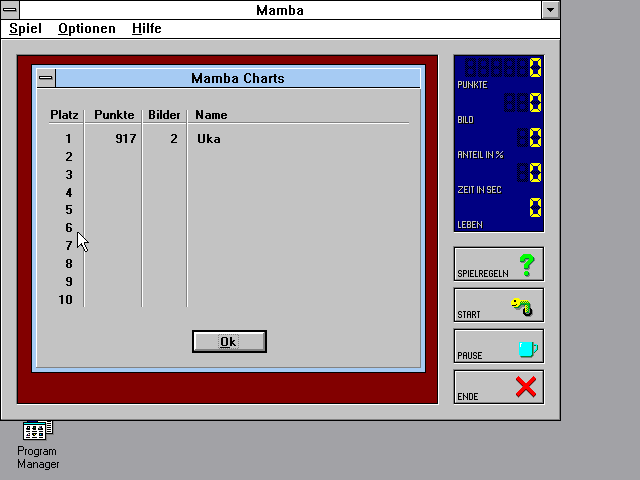Click the SPIELREGELN label on the rules button
Viewport: 640px width, 480px height.
click(483, 273)
